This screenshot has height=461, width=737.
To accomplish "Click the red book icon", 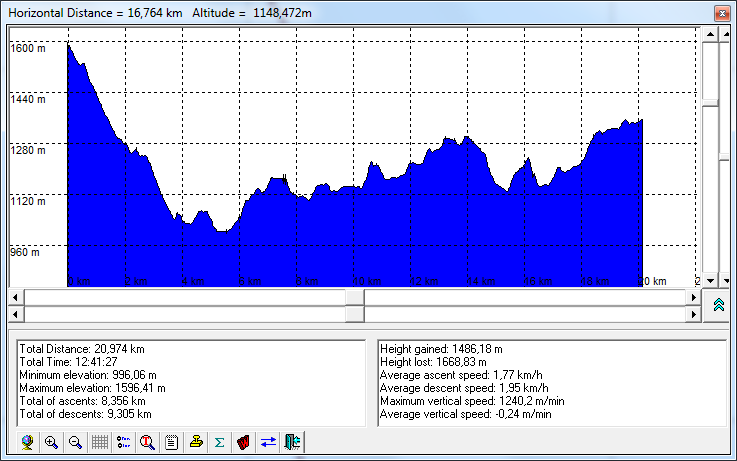I will coord(243,442).
